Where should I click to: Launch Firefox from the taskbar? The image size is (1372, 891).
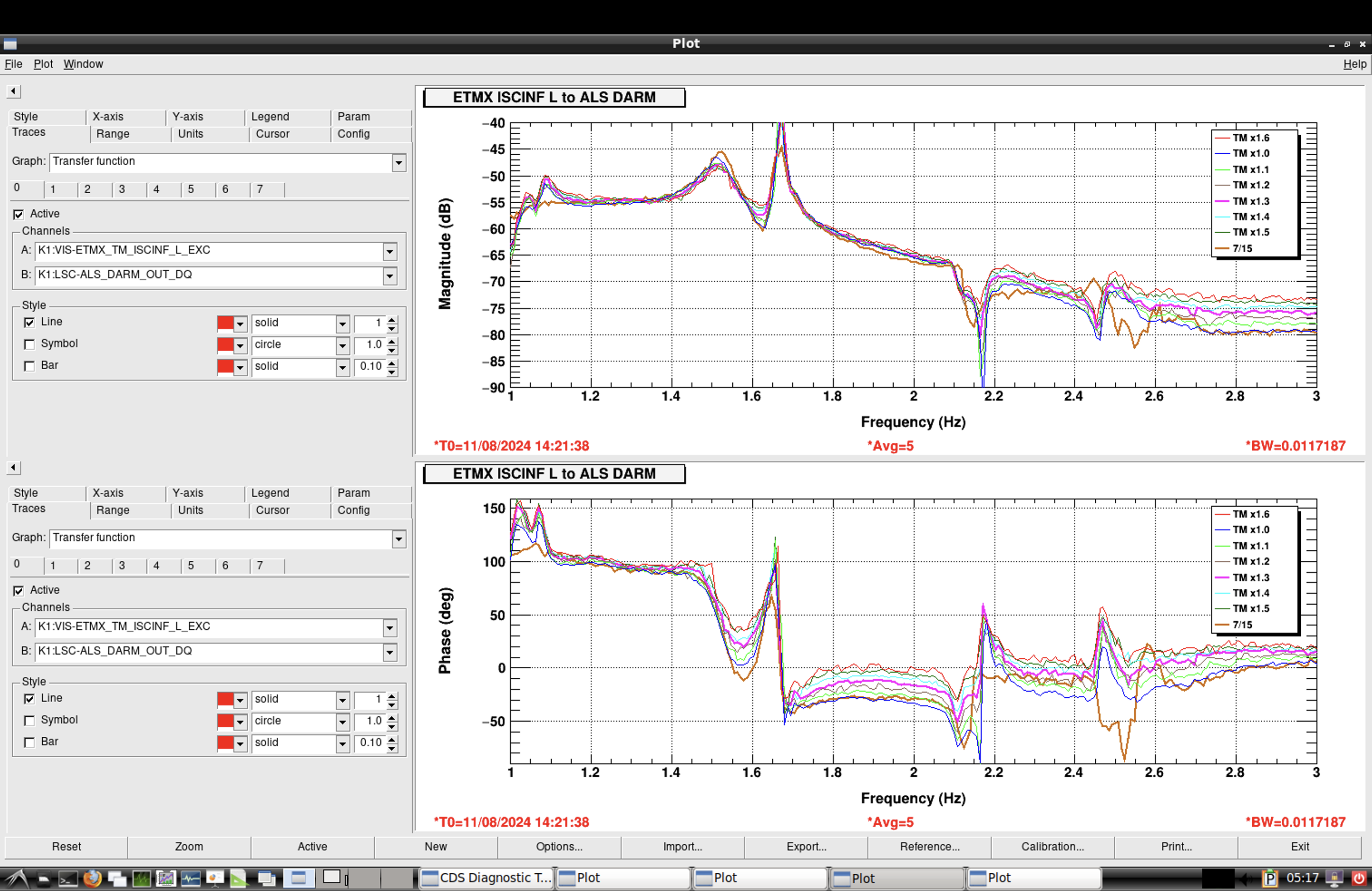pos(92,878)
